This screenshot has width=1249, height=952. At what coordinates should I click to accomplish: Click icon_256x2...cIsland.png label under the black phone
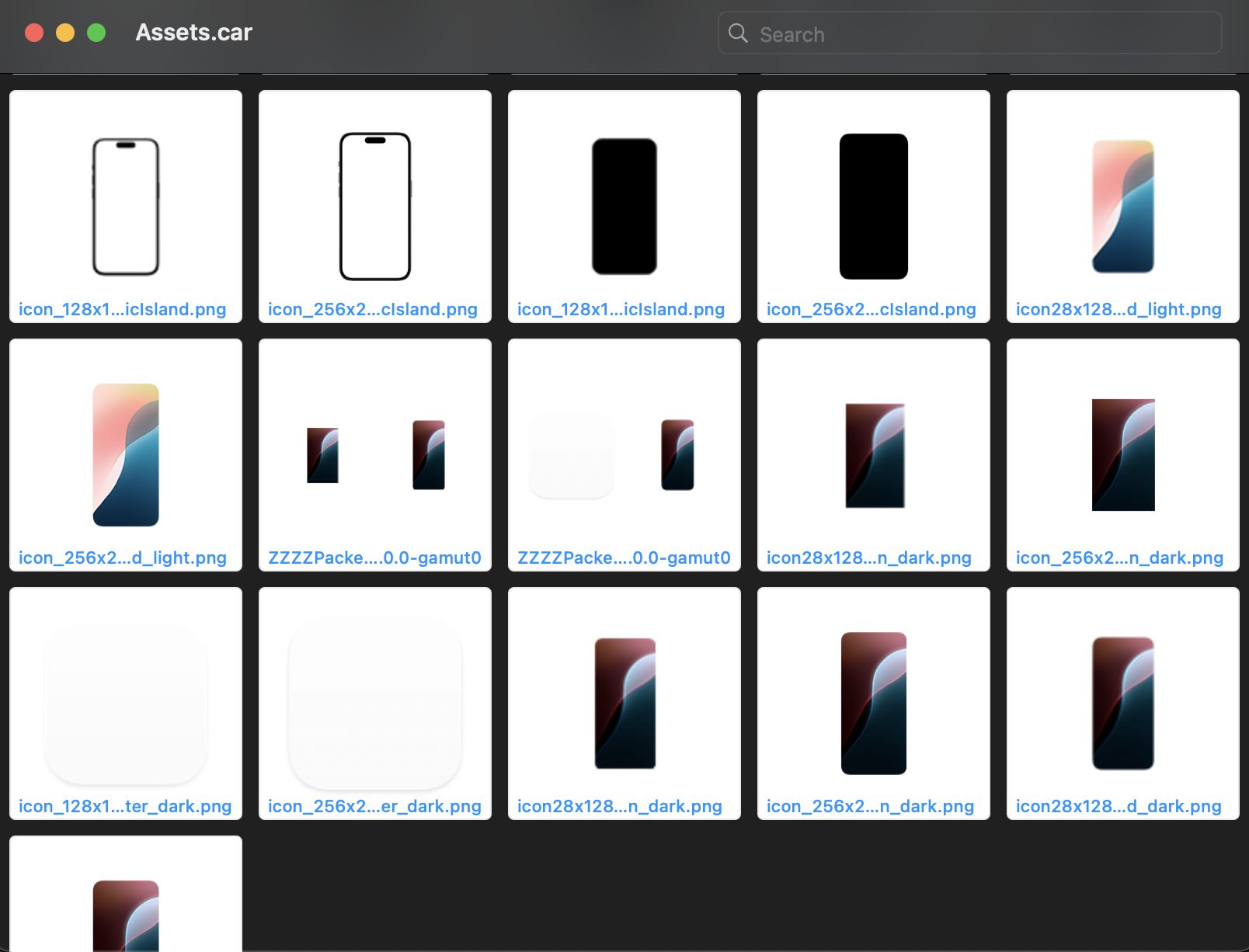(872, 309)
